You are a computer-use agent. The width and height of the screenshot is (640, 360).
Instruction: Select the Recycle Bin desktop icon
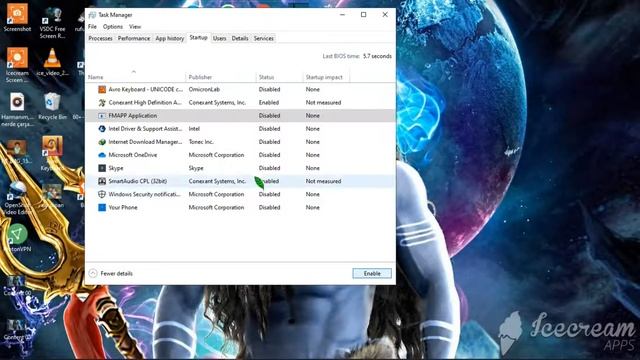tap(52, 106)
